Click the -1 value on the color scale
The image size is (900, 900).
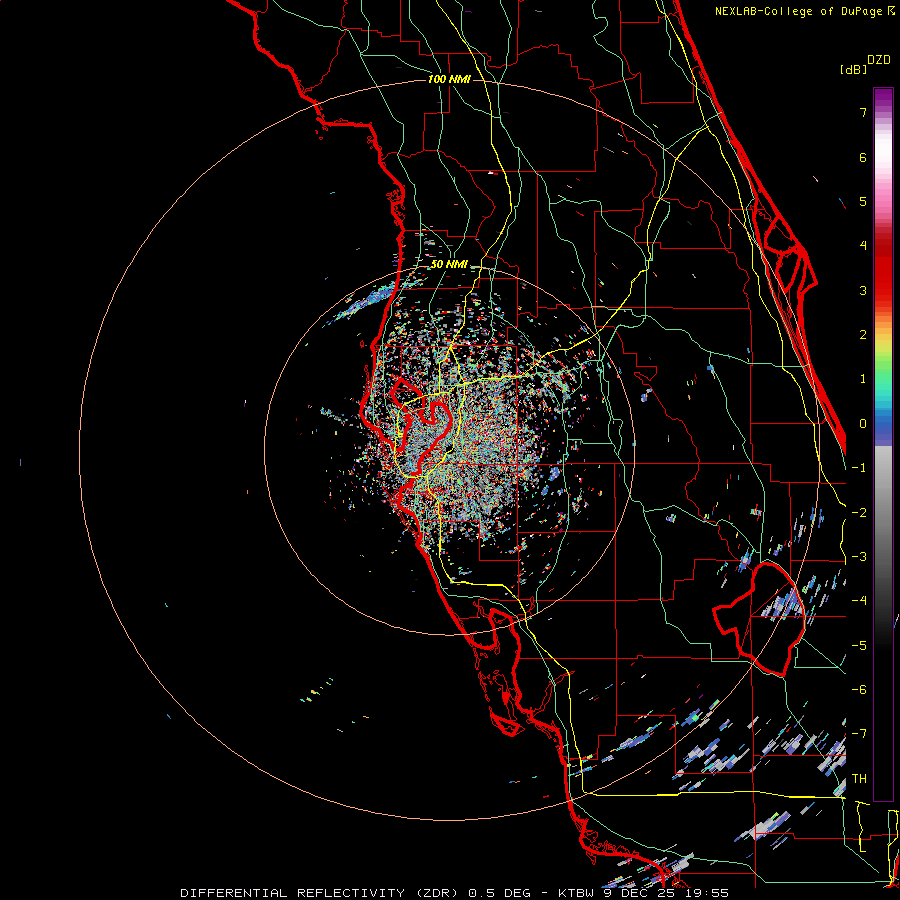pyautogui.click(x=859, y=468)
